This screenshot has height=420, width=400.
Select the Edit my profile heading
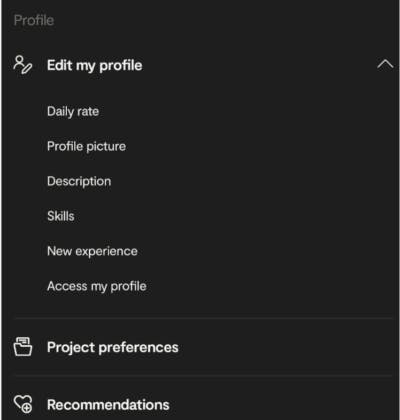click(x=95, y=65)
